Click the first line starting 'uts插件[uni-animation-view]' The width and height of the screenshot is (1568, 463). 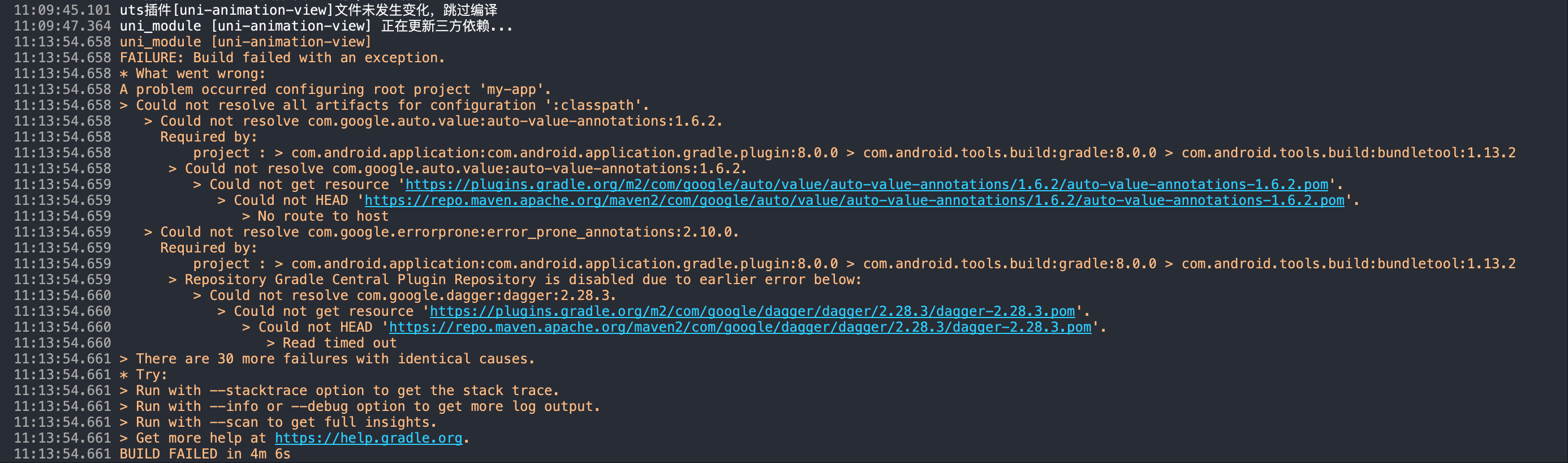tap(308, 10)
